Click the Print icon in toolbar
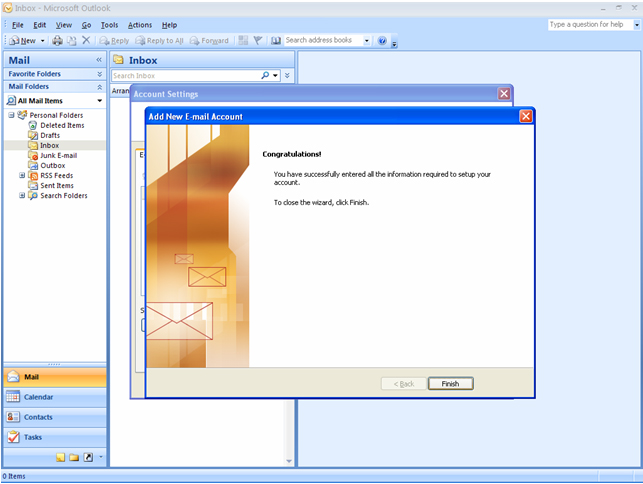643x484 pixels. [x=57, y=41]
